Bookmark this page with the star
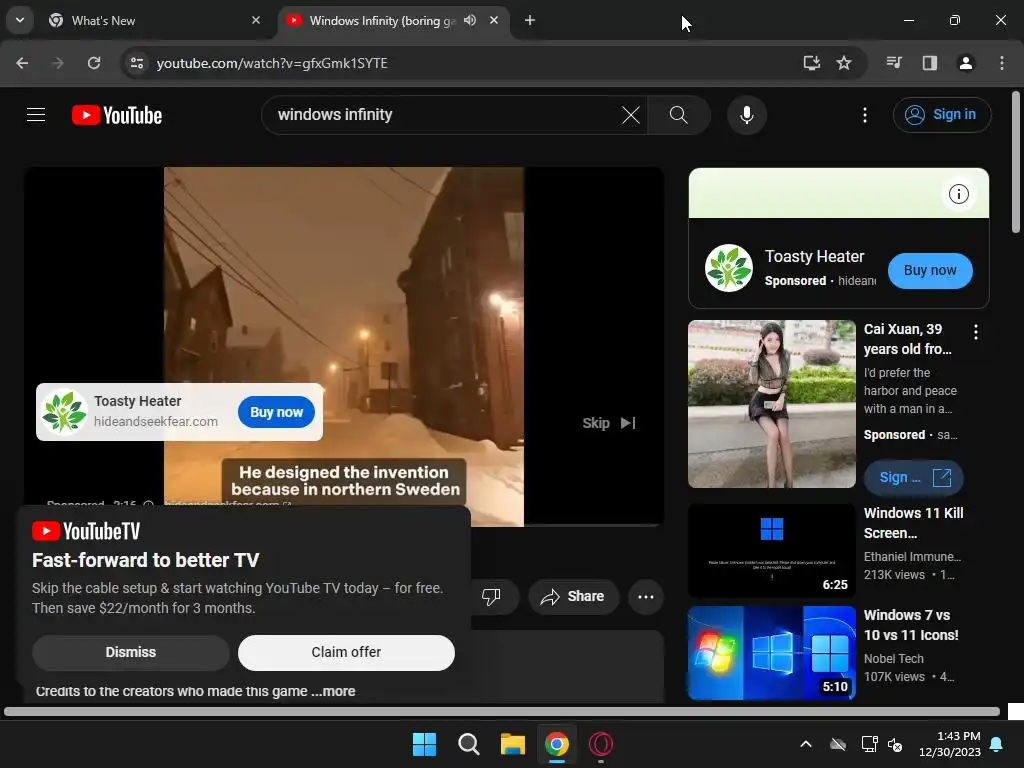 [844, 63]
